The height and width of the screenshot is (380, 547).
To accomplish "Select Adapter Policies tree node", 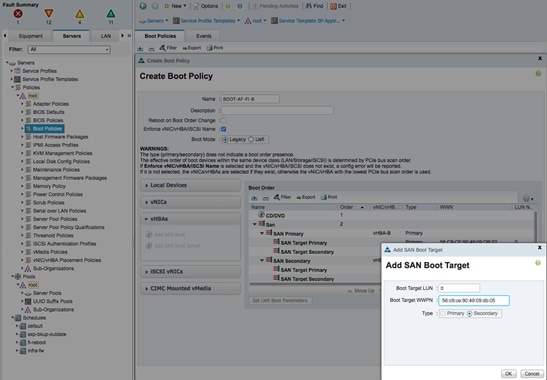I will tap(51, 104).
